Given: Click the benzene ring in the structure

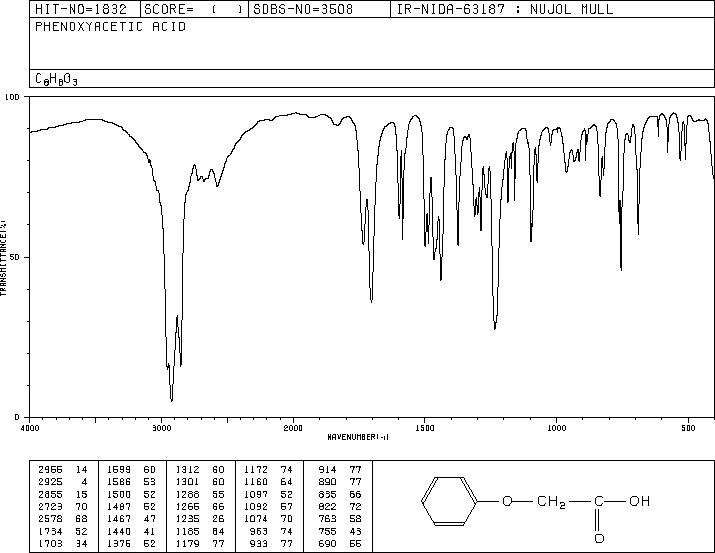Looking at the screenshot, I should click(x=450, y=501).
